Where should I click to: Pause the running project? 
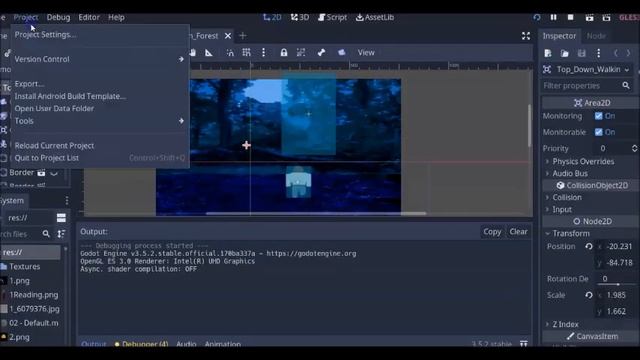[x=553, y=17]
